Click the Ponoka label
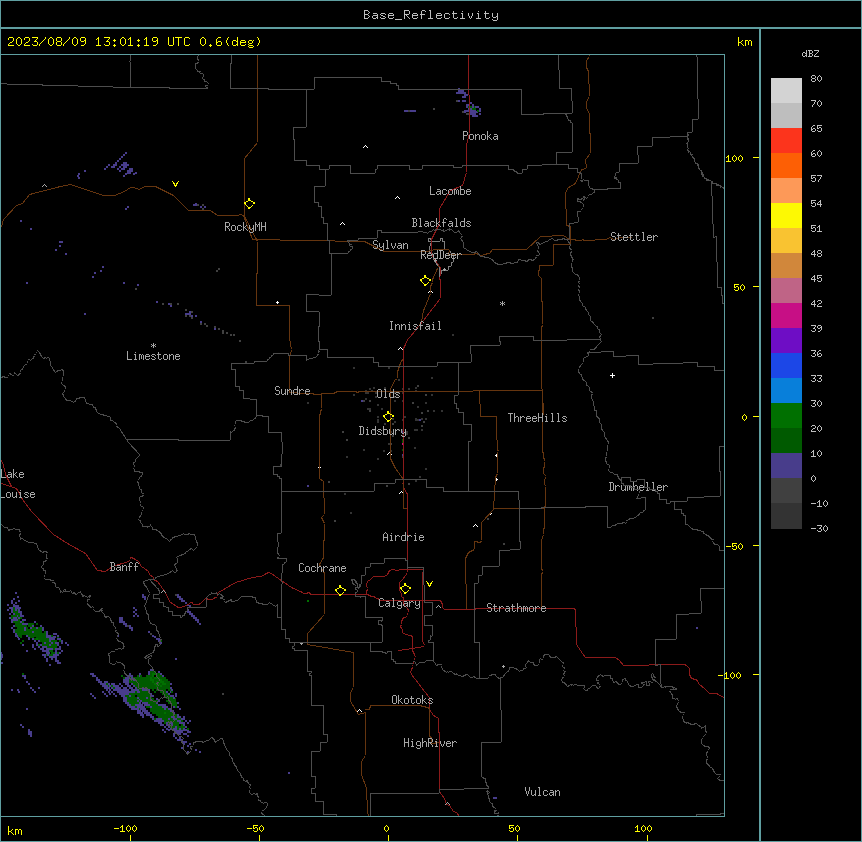The width and height of the screenshot is (862, 842). (x=480, y=136)
